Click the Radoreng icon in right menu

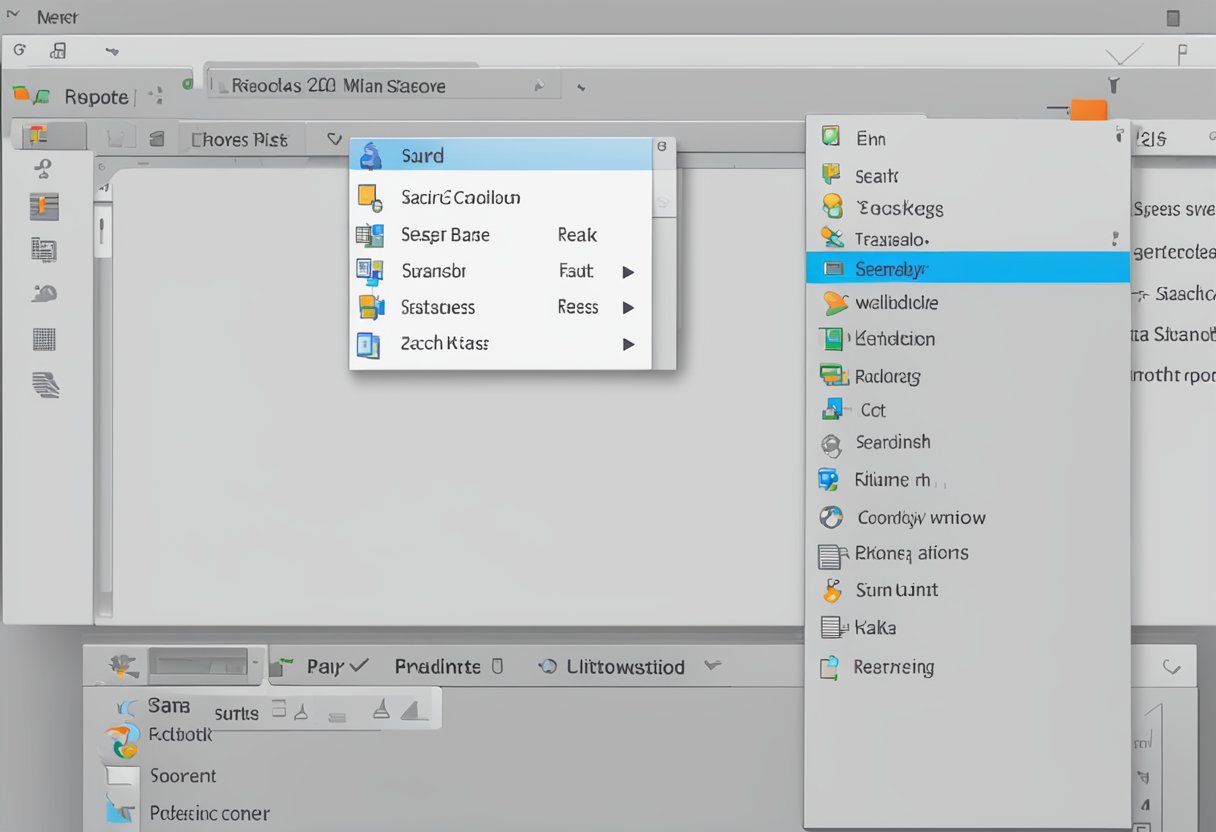coord(833,376)
